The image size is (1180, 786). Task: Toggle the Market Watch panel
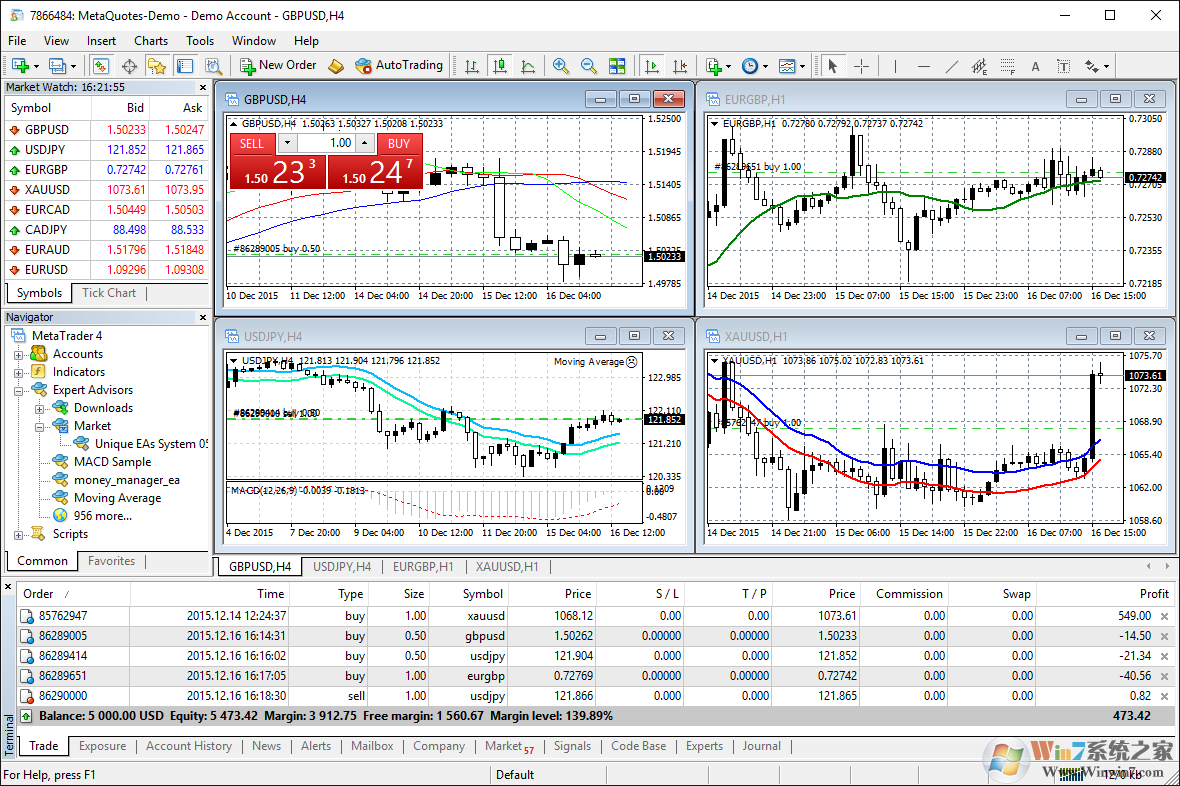pos(101,66)
